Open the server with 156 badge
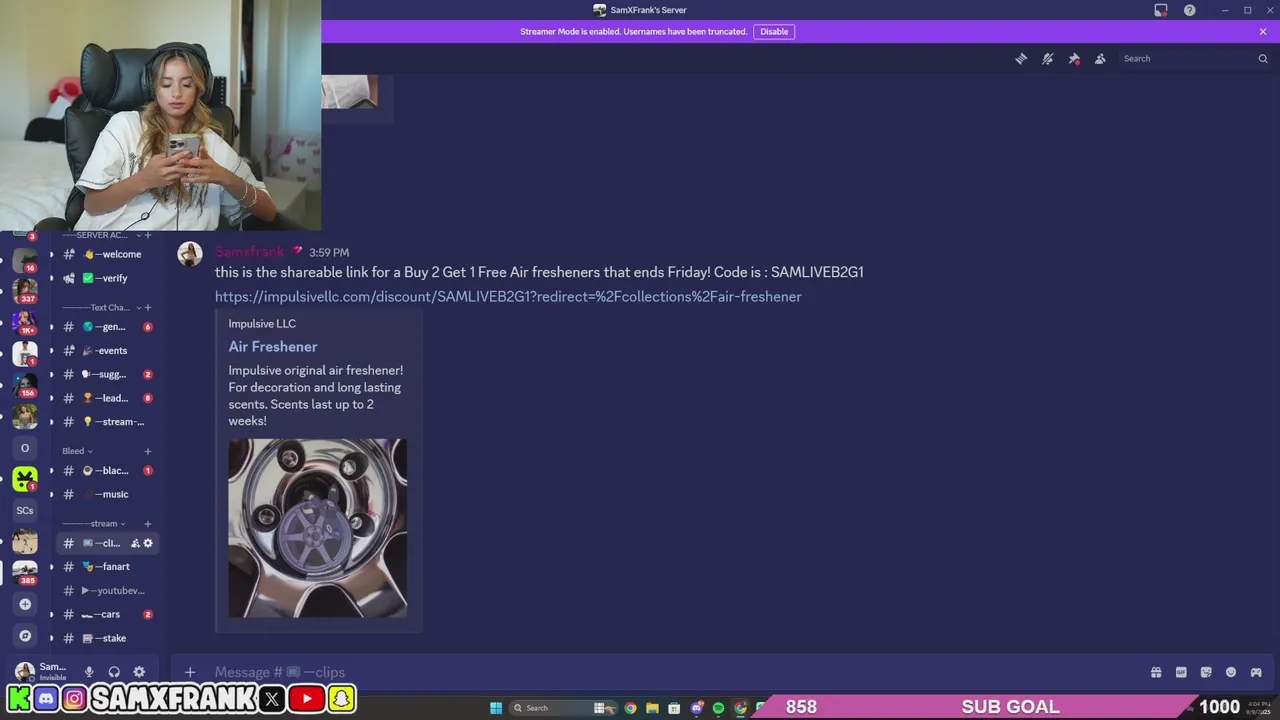The image size is (1280, 720). coord(25,384)
